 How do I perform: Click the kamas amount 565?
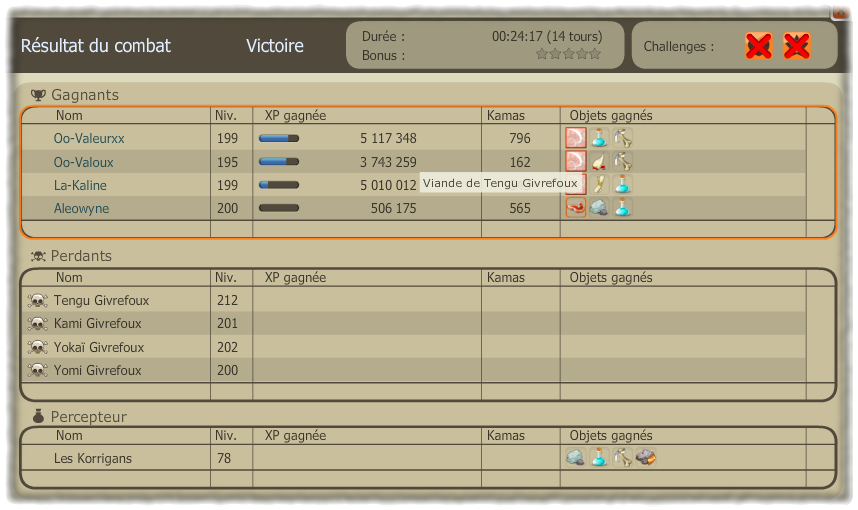pos(520,208)
